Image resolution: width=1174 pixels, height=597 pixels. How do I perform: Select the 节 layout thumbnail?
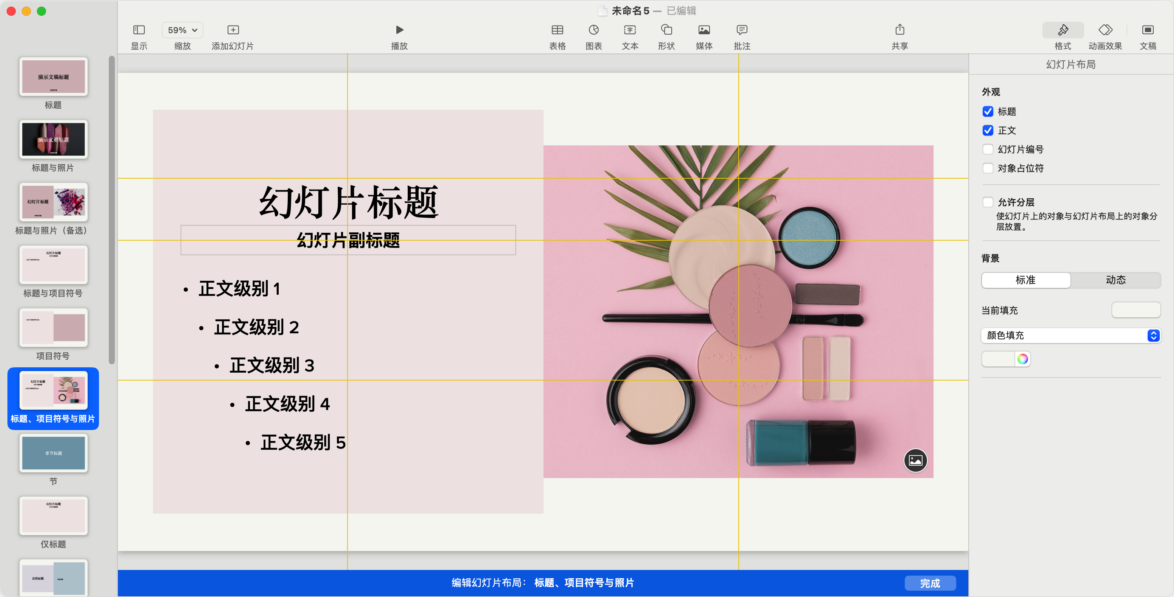[x=53, y=453]
